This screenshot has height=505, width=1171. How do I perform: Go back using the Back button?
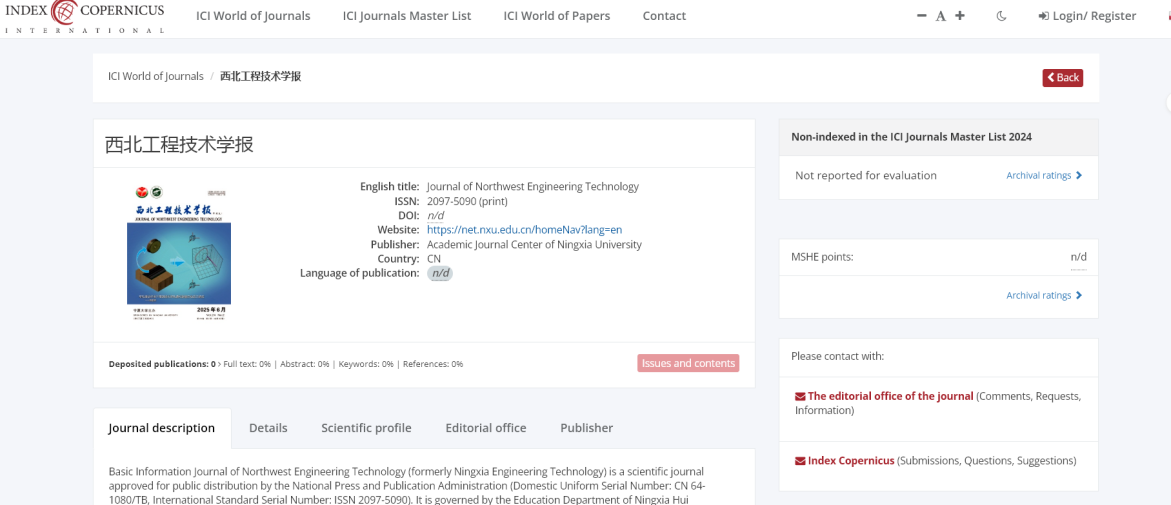[1062, 77]
